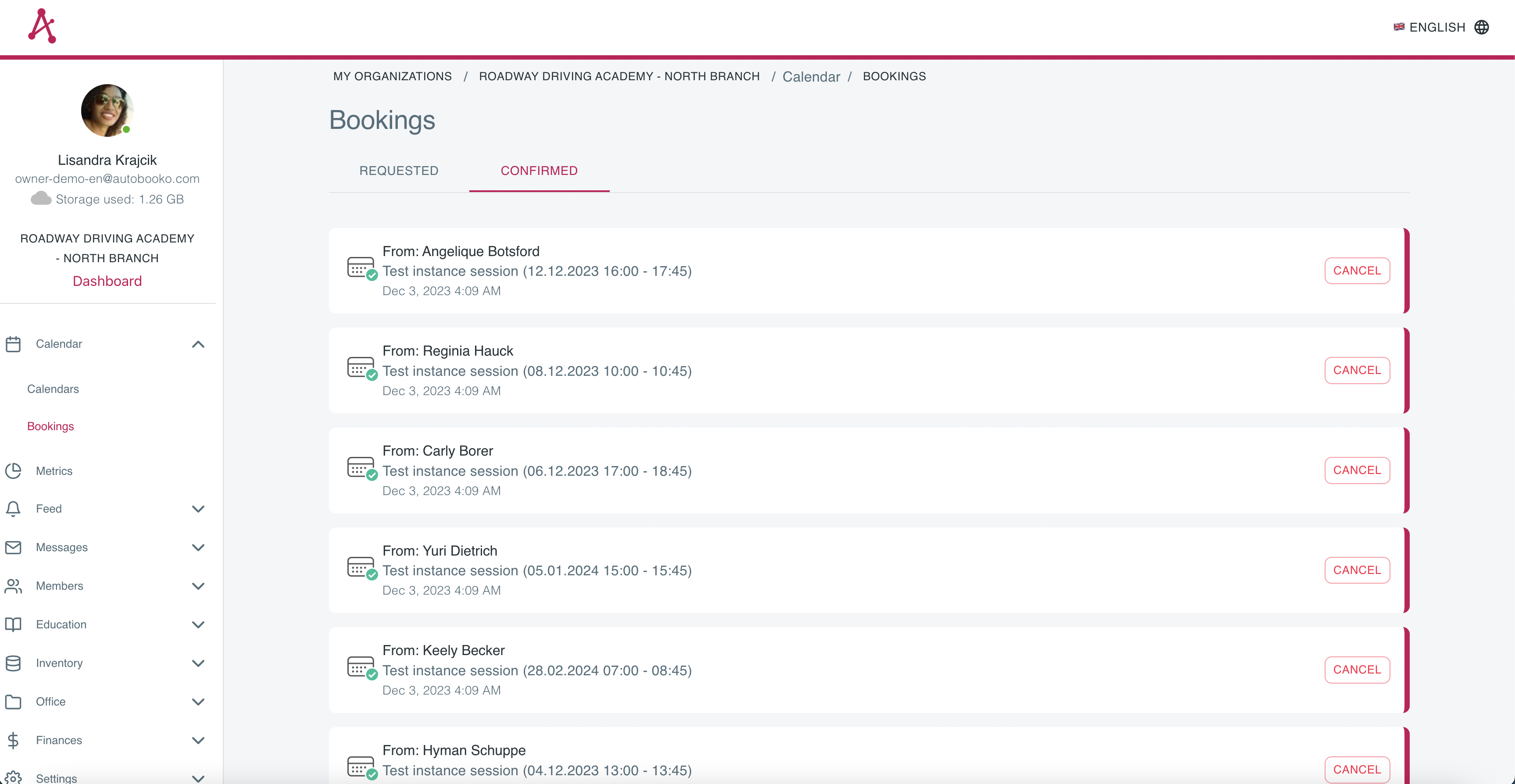Open Metrics via its pie chart icon
This screenshot has height=784, width=1515.
coord(14,470)
